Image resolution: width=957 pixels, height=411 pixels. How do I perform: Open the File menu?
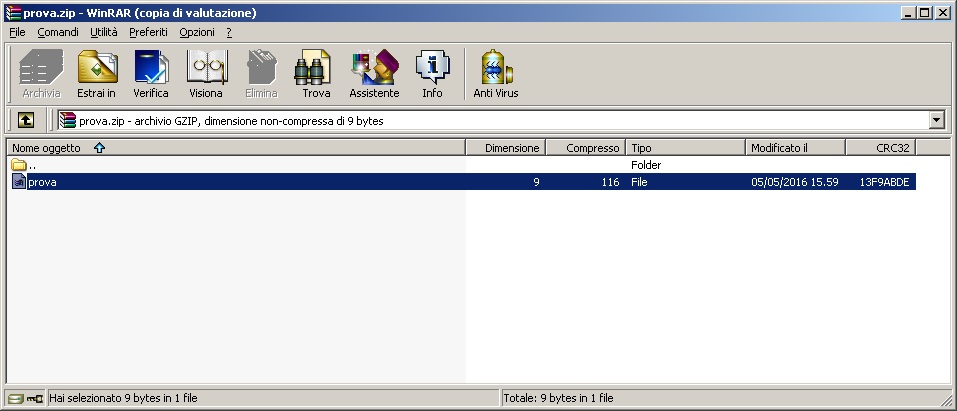coord(17,32)
